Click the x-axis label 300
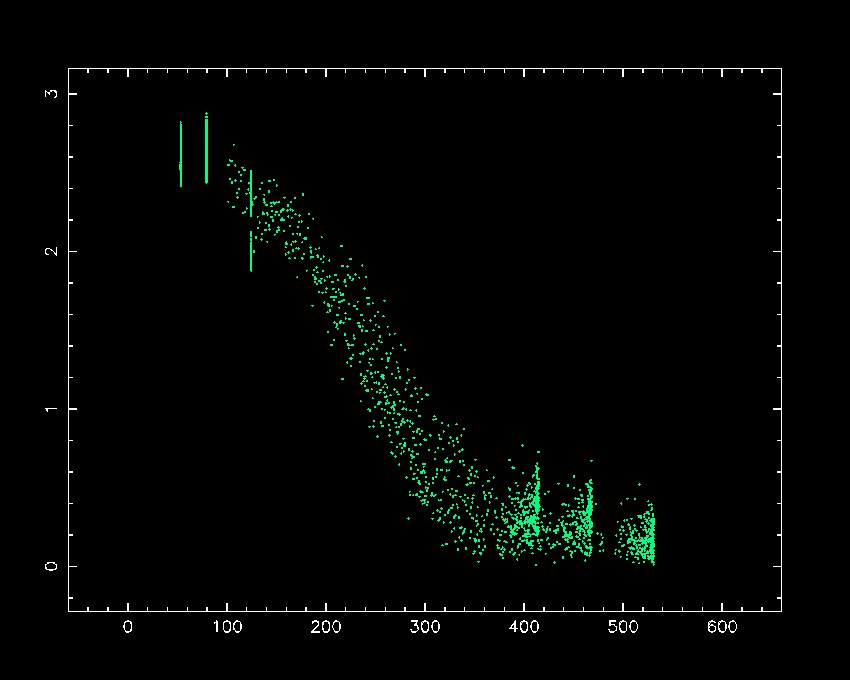This screenshot has height=680, width=850. 425,627
